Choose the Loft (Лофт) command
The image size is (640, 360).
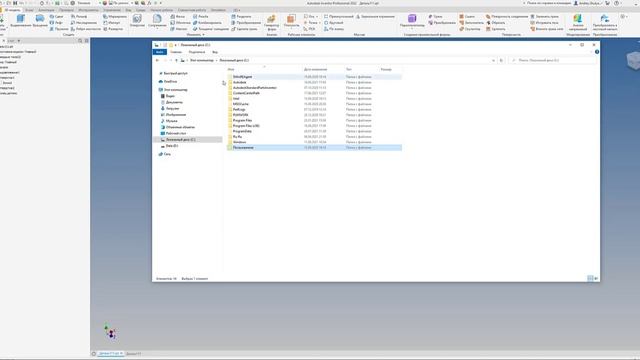click(56, 23)
